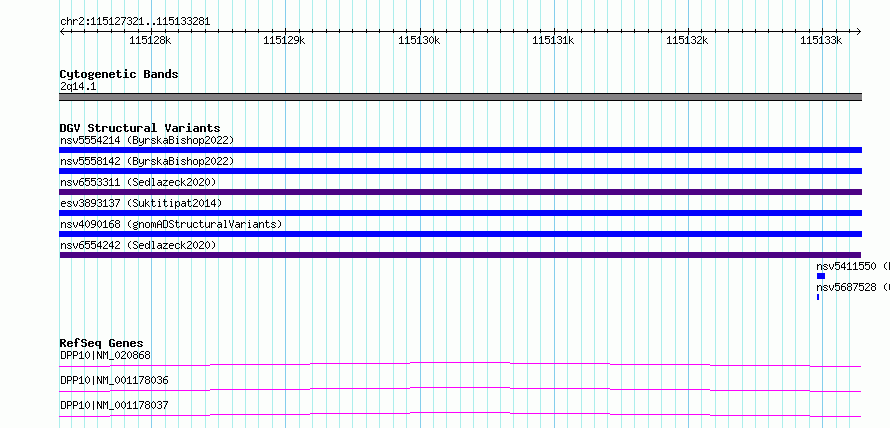Click the 115132k ruler tick label

[687, 40]
